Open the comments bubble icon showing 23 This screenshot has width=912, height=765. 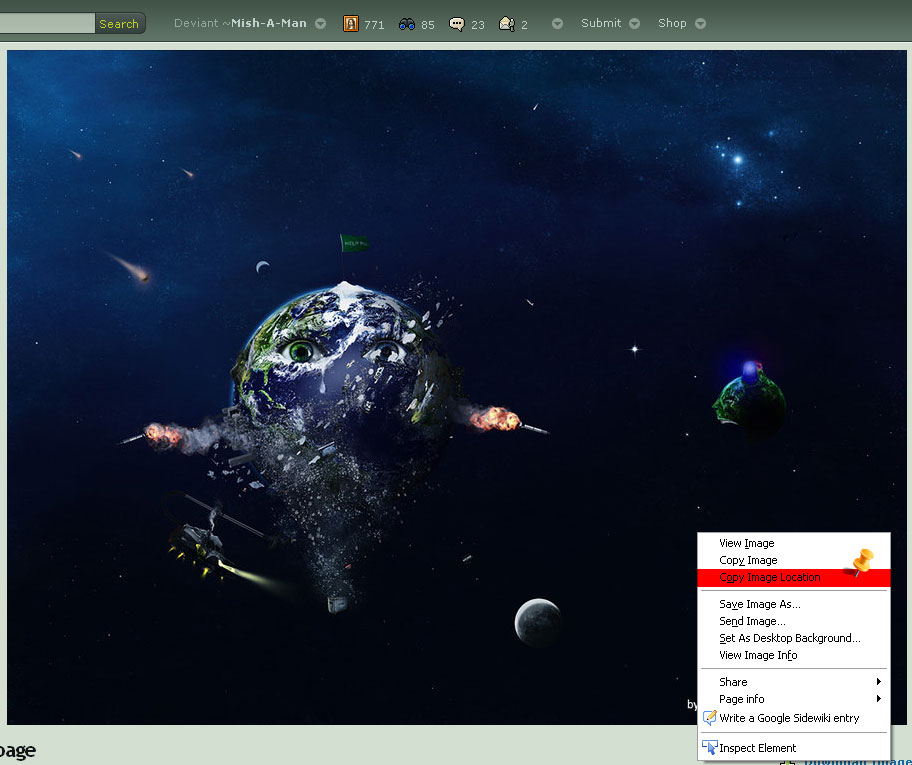(x=457, y=24)
